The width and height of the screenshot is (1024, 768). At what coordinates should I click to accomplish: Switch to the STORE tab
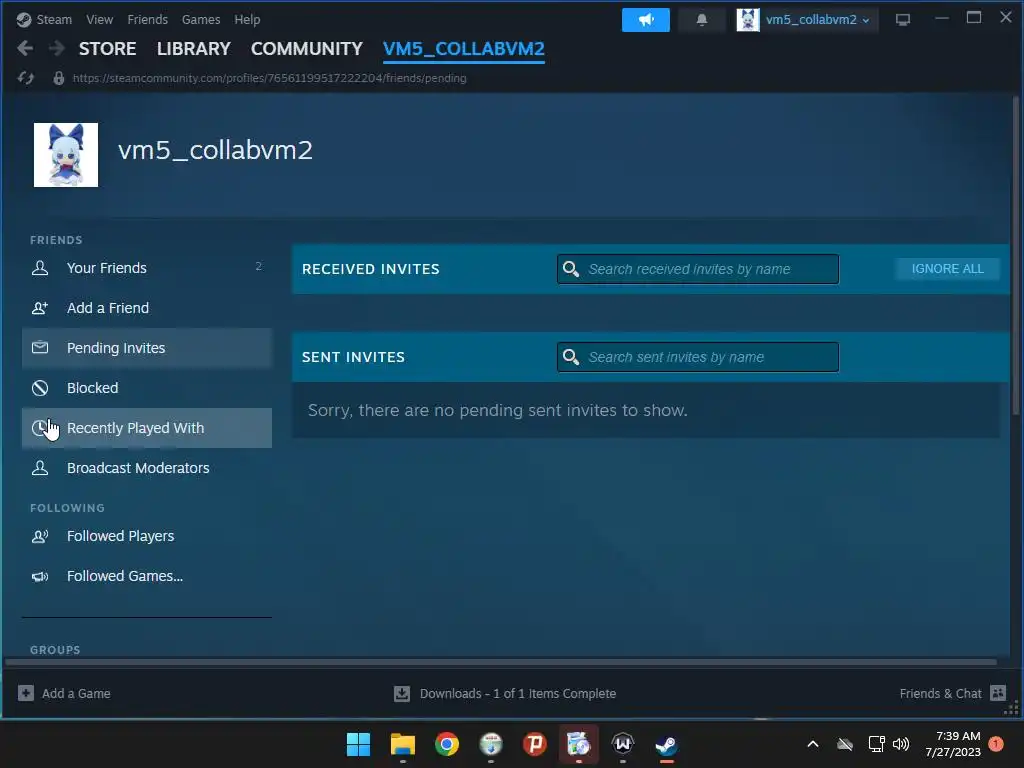click(108, 48)
